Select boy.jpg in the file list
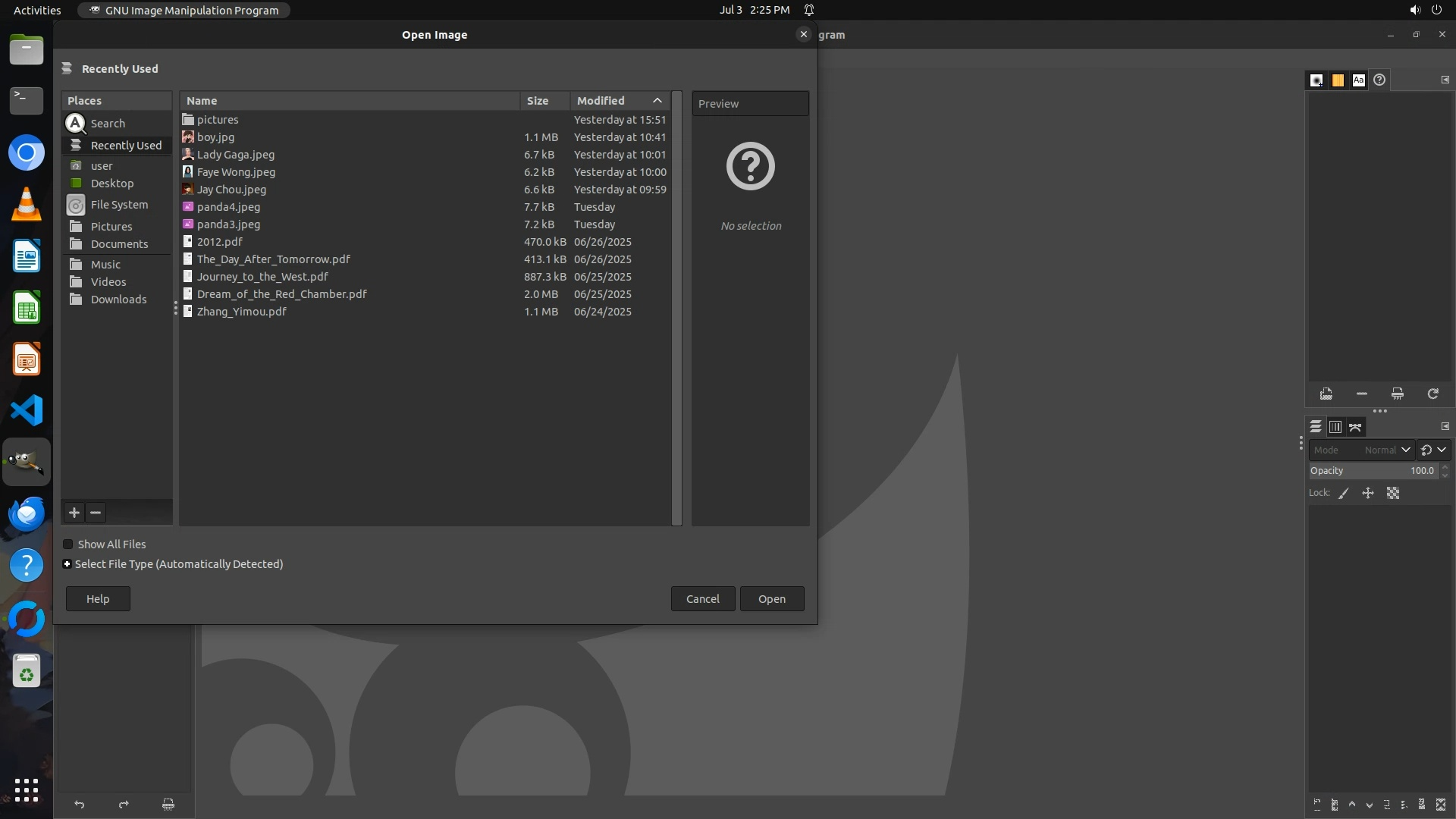The image size is (1456, 819). [x=216, y=137]
